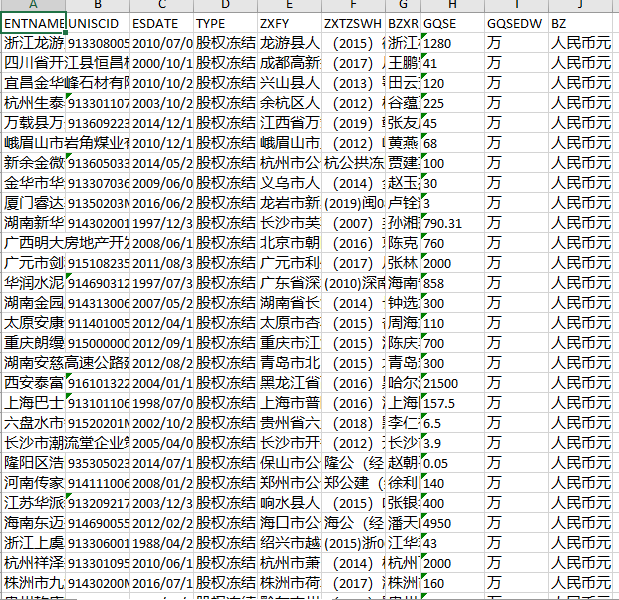The image size is (619, 600).
Task: Select UNISCID cell starting 935305023
Action: [x=98, y=463]
